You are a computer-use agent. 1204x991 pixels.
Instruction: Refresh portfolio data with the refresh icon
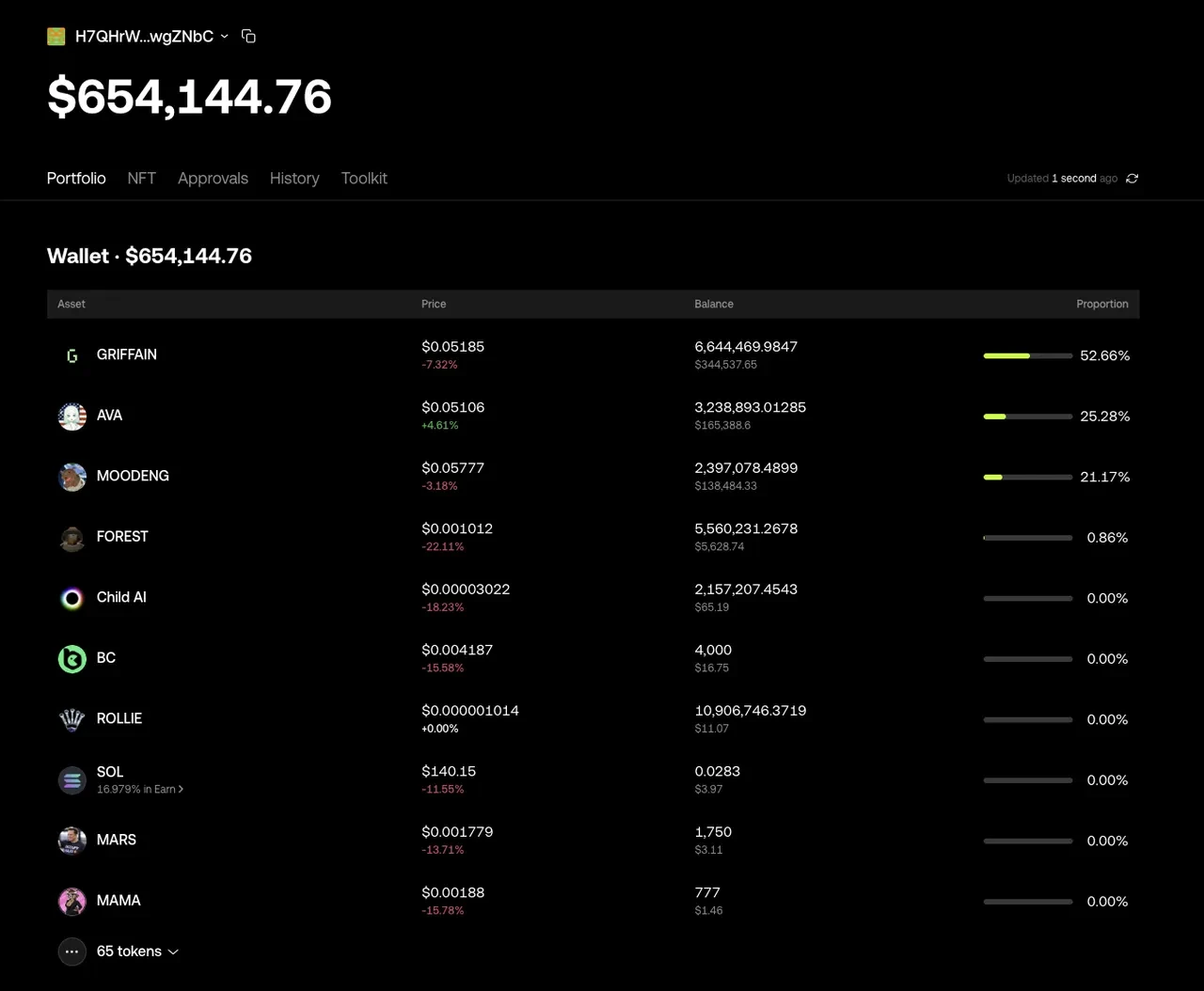(x=1132, y=178)
